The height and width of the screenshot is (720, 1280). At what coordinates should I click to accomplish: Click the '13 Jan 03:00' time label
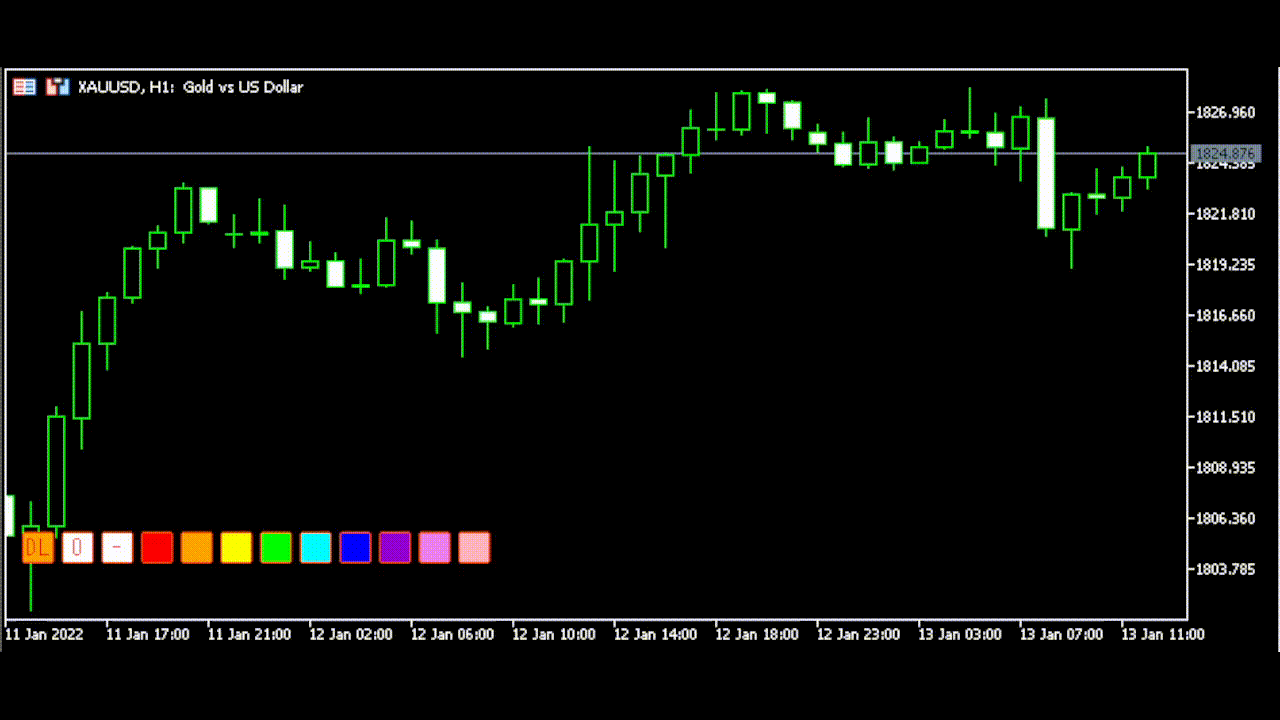pyautogui.click(x=960, y=634)
